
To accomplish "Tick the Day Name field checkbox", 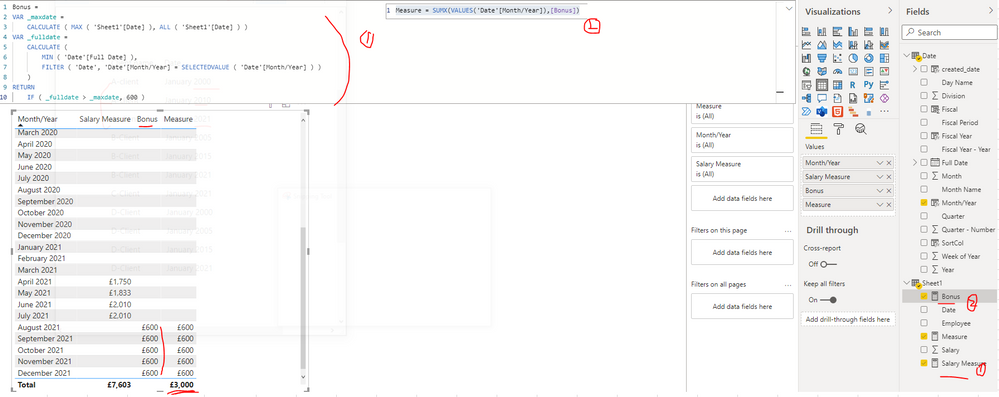I will pyautogui.click(x=924, y=82).
